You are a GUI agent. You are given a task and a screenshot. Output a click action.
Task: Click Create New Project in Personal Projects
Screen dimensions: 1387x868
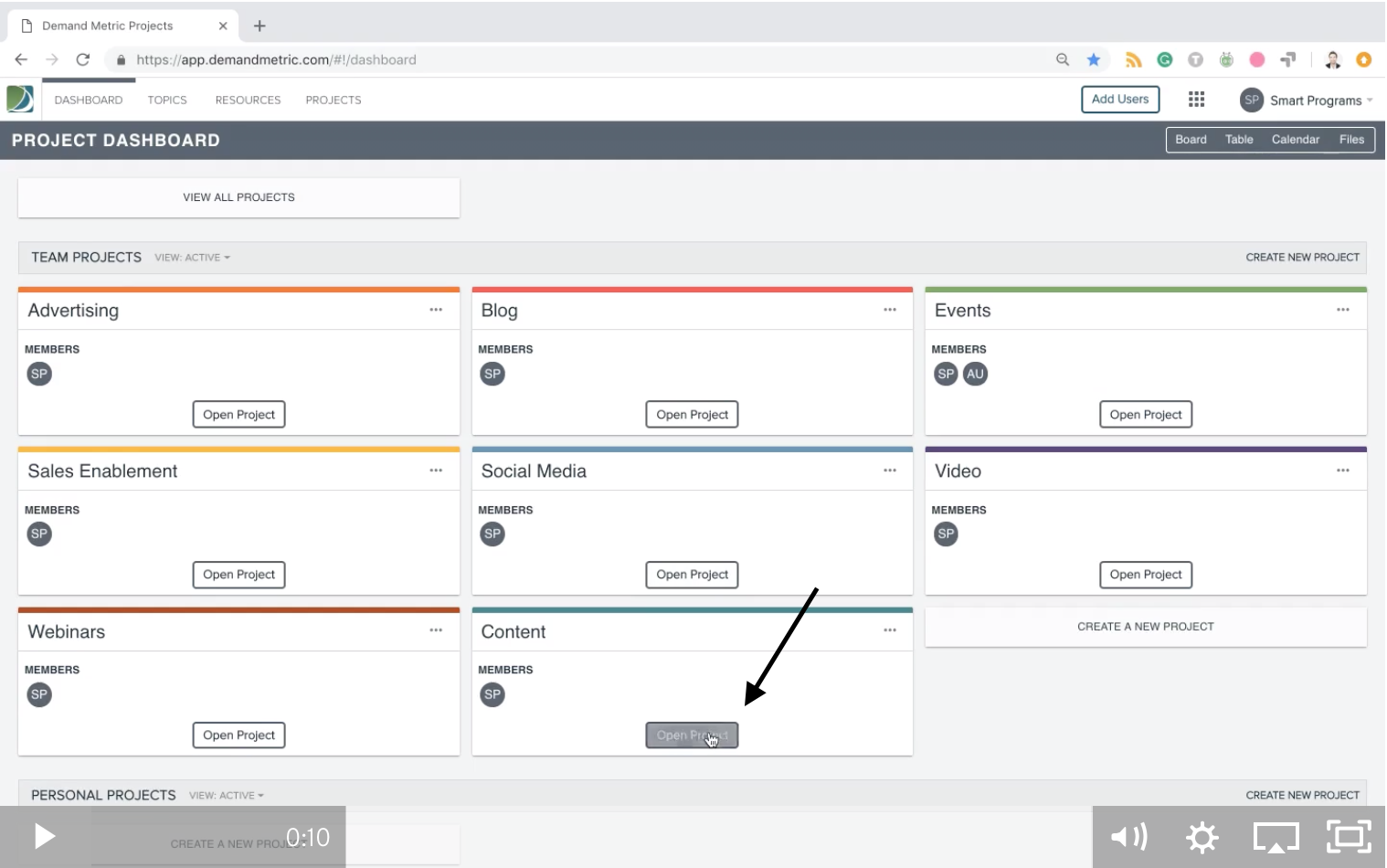point(1302,796)
